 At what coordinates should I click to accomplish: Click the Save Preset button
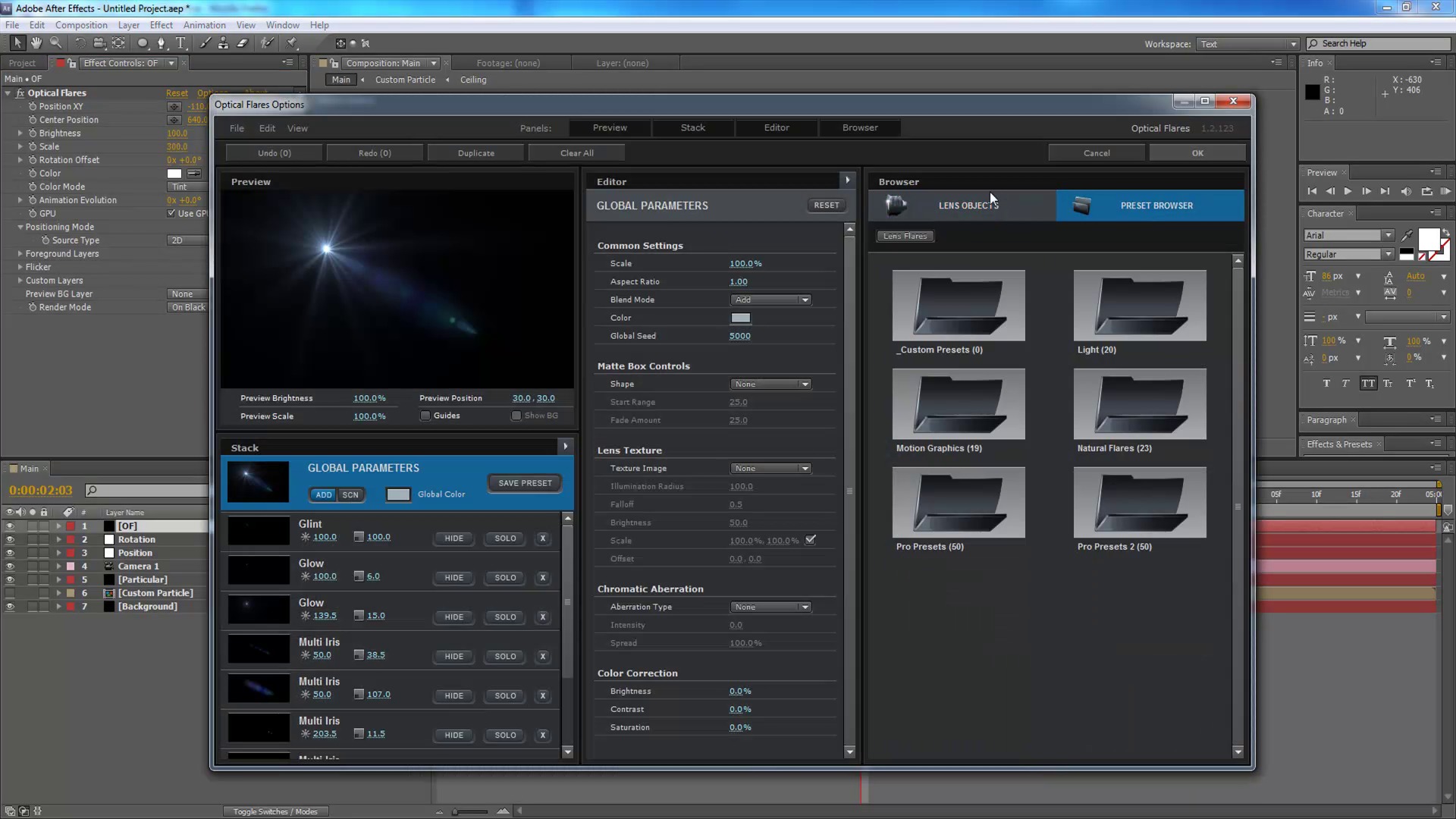click(x=525, y=483)
